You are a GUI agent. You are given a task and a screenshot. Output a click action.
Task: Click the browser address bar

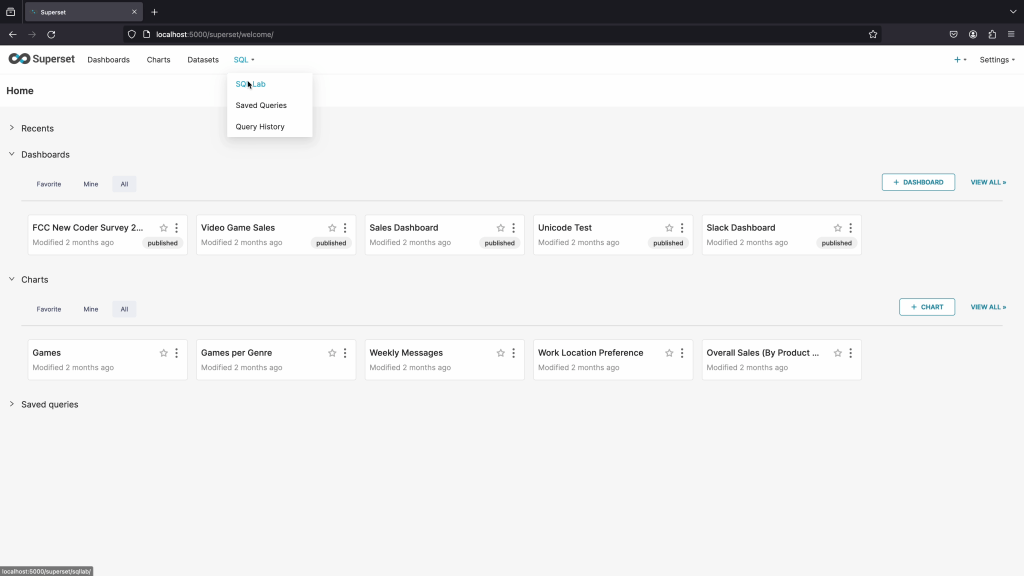click(x=500, y=34)
